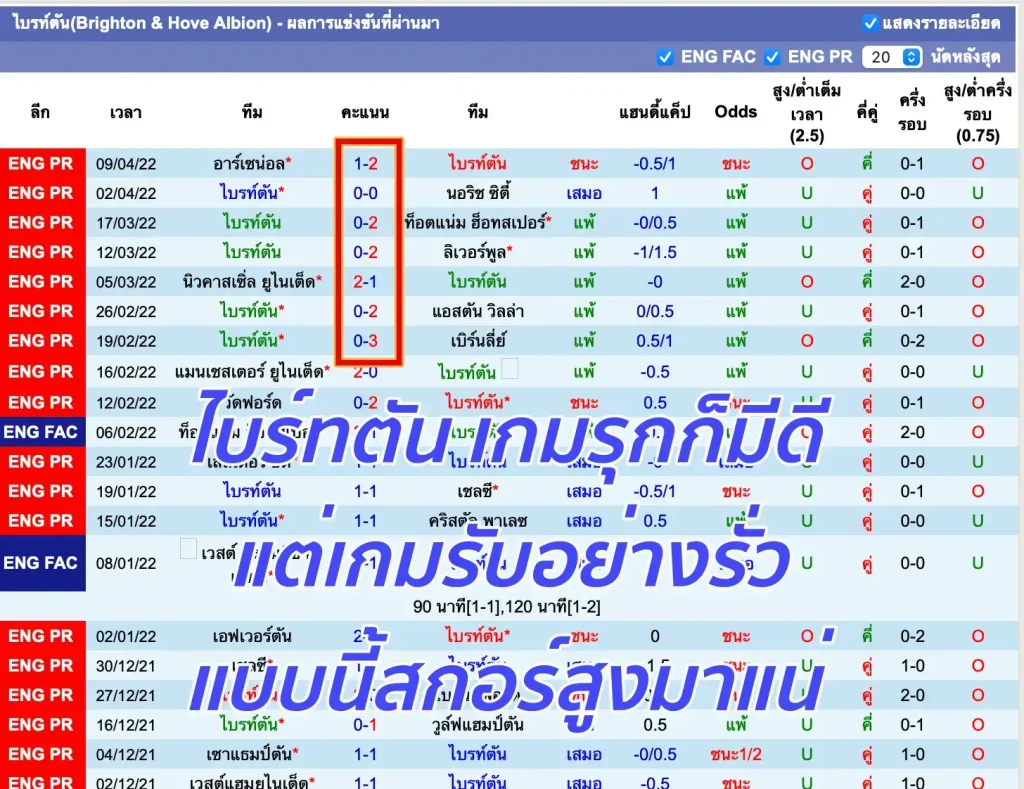The height and width of the screenshot is (789, 1024).
Task: Select the date 09/04/22
Action: (x=126, y=164)
